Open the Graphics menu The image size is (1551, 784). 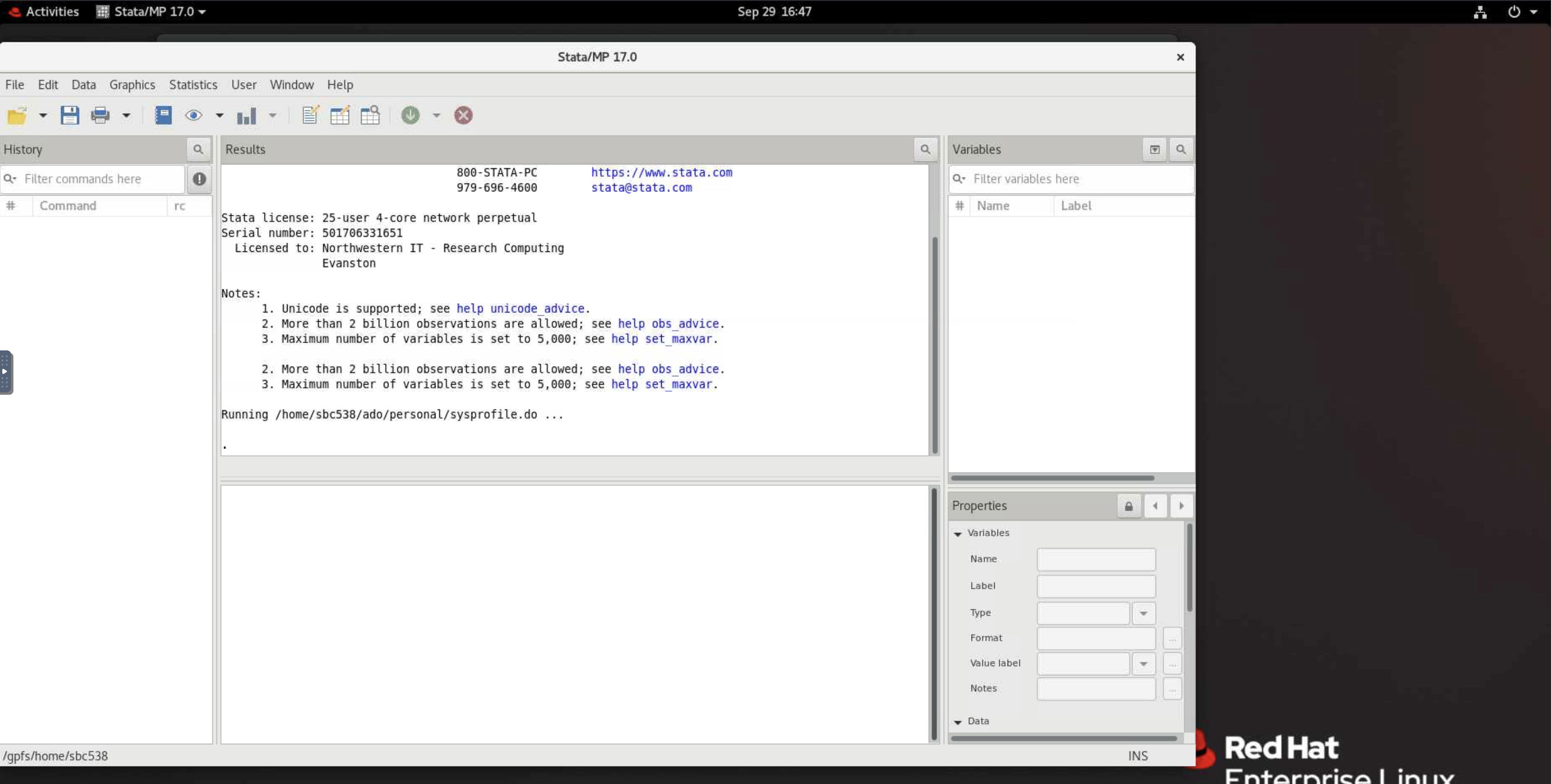point(132,85)
